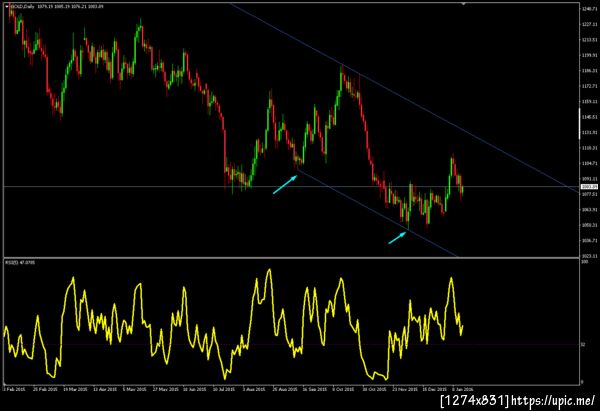
Task: Click the 1023.11 price scale label
Action: (x=589, y=256)
